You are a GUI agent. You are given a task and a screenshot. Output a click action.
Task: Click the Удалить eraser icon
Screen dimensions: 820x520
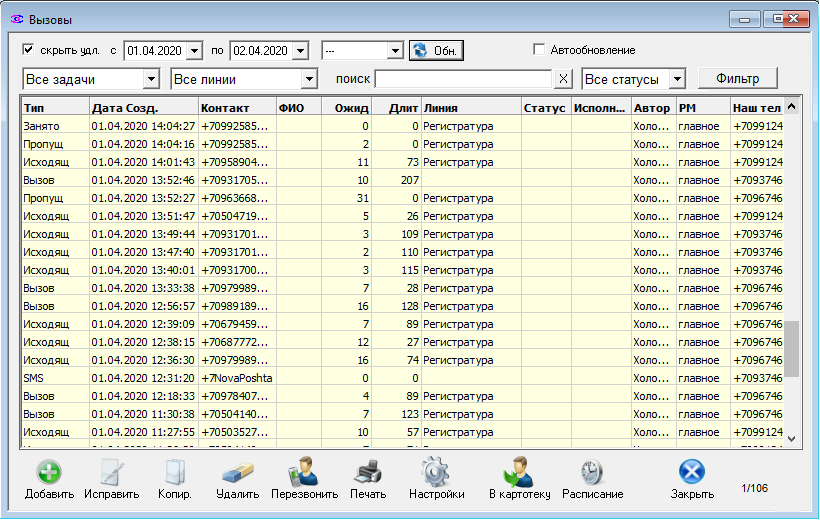point(237,472)
